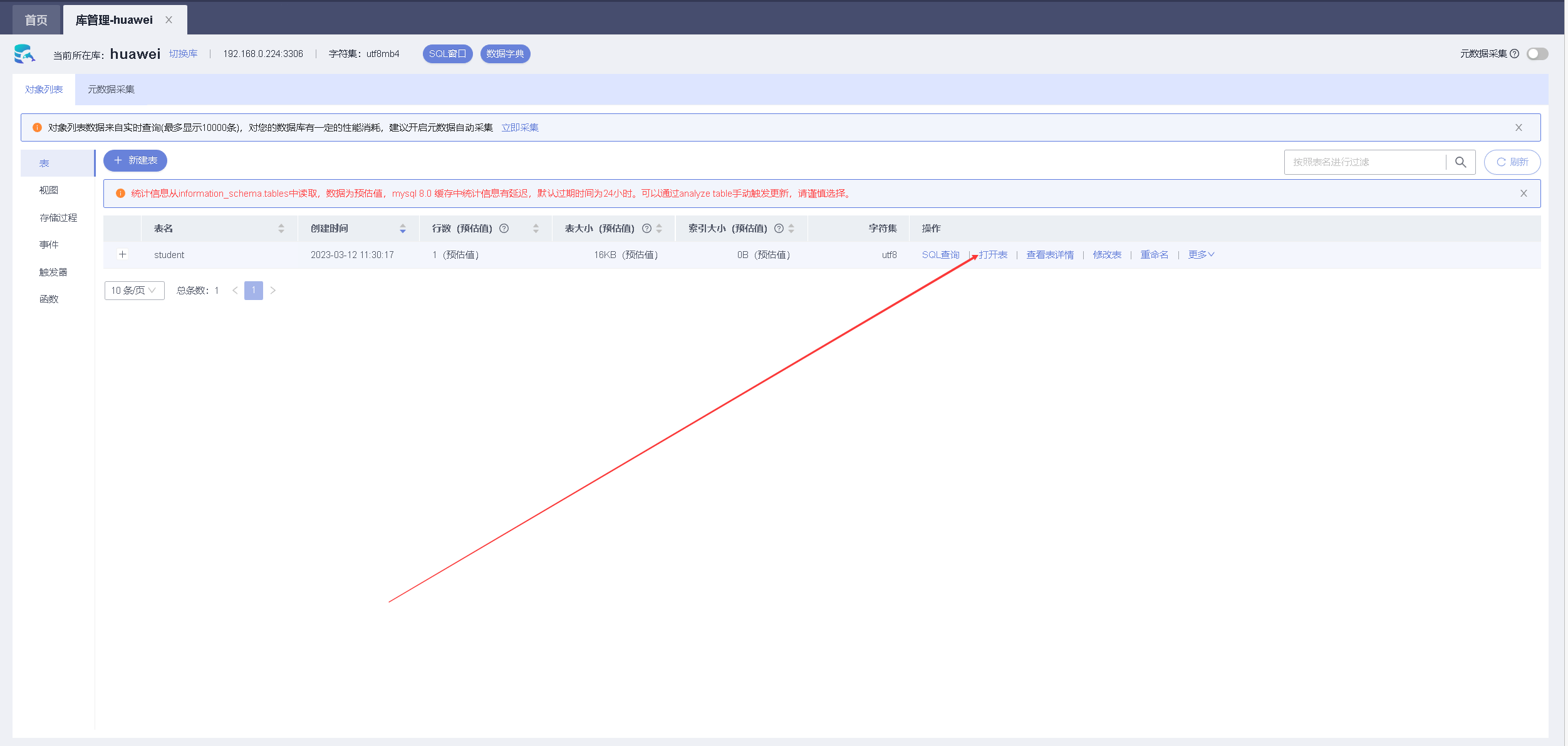Click help icon next to 索引大小 (预估值)
1568x746 pixels.
779,229
